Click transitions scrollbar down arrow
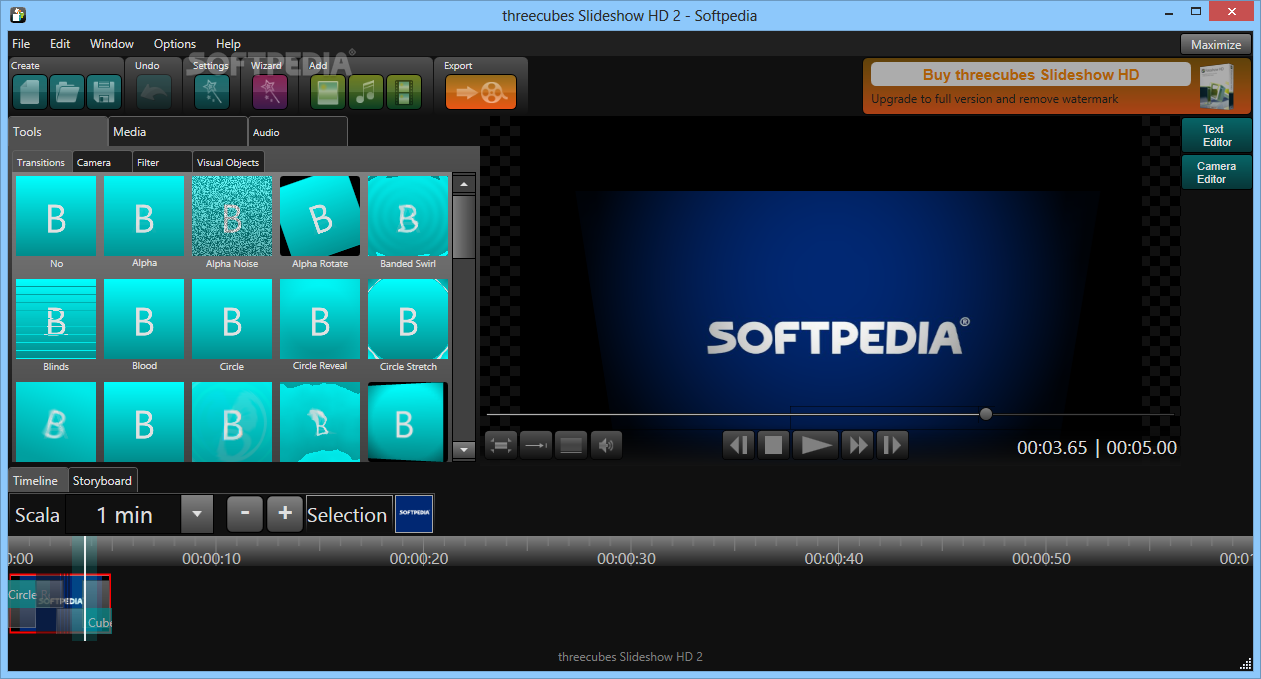Image resolution: width=1261 pixels, height=679 pixels. click(x=464, y=451)
